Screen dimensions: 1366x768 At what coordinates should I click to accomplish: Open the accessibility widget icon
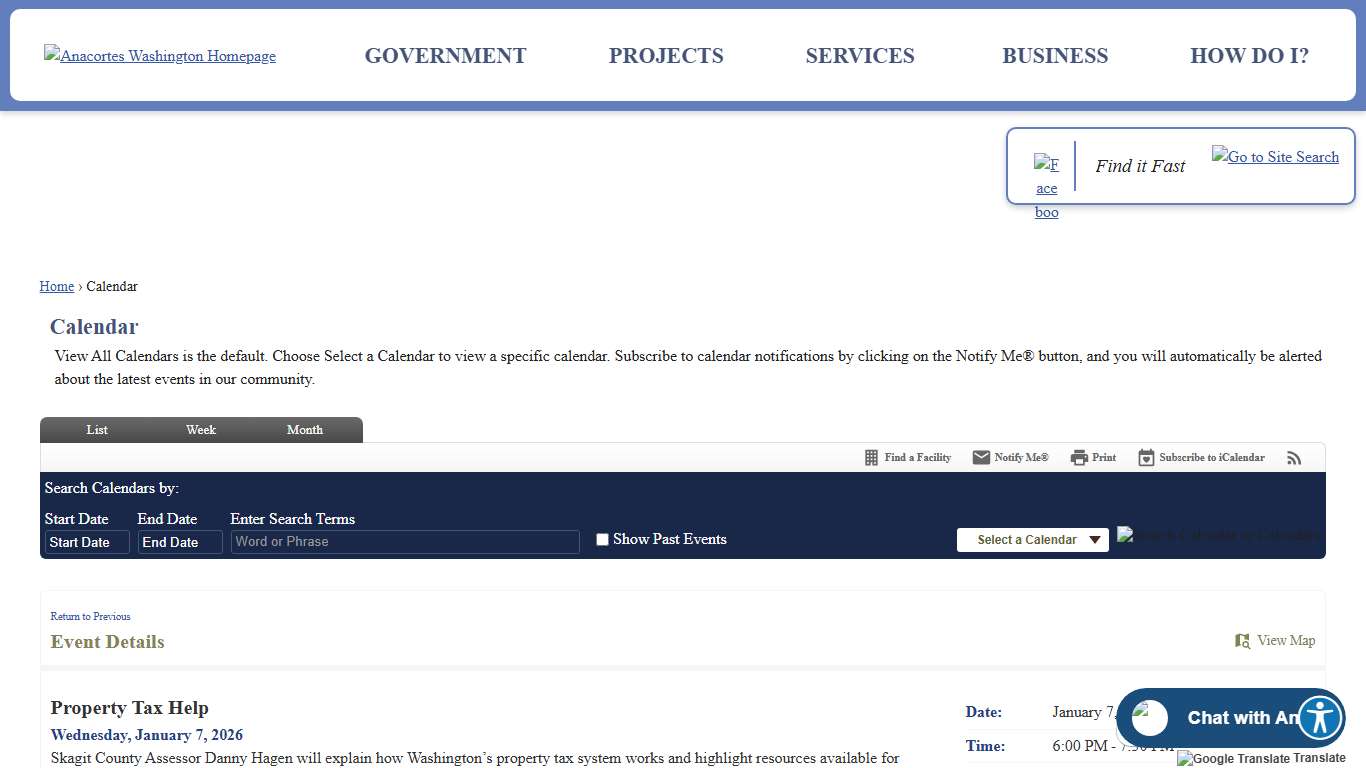click(x=1319, y=717)
